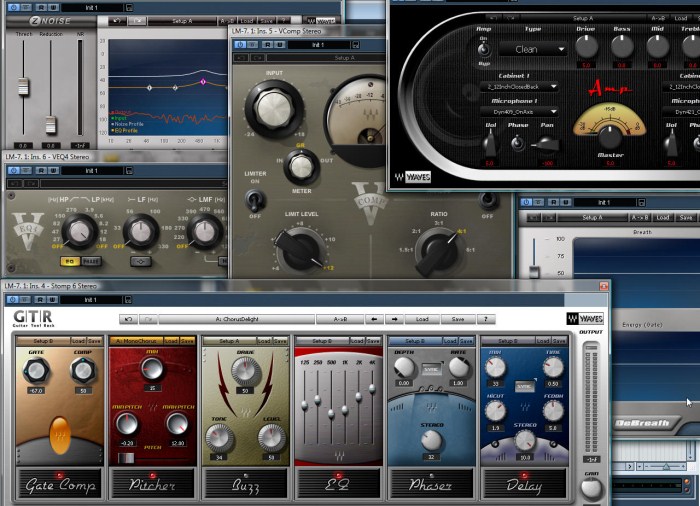Open the Microphone 1 selection dropdown
Image resolution: width=700 pixels, height=506 pixels.
[519, 112]
